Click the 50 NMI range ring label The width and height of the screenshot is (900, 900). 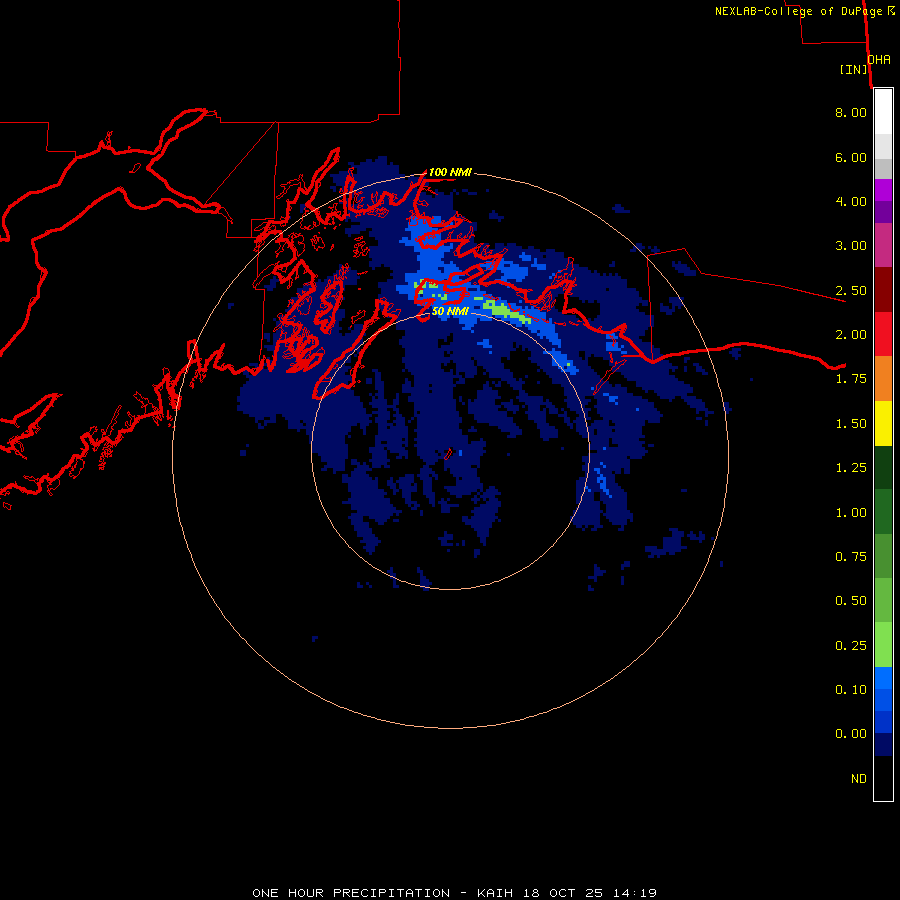(x=450, y=311)
